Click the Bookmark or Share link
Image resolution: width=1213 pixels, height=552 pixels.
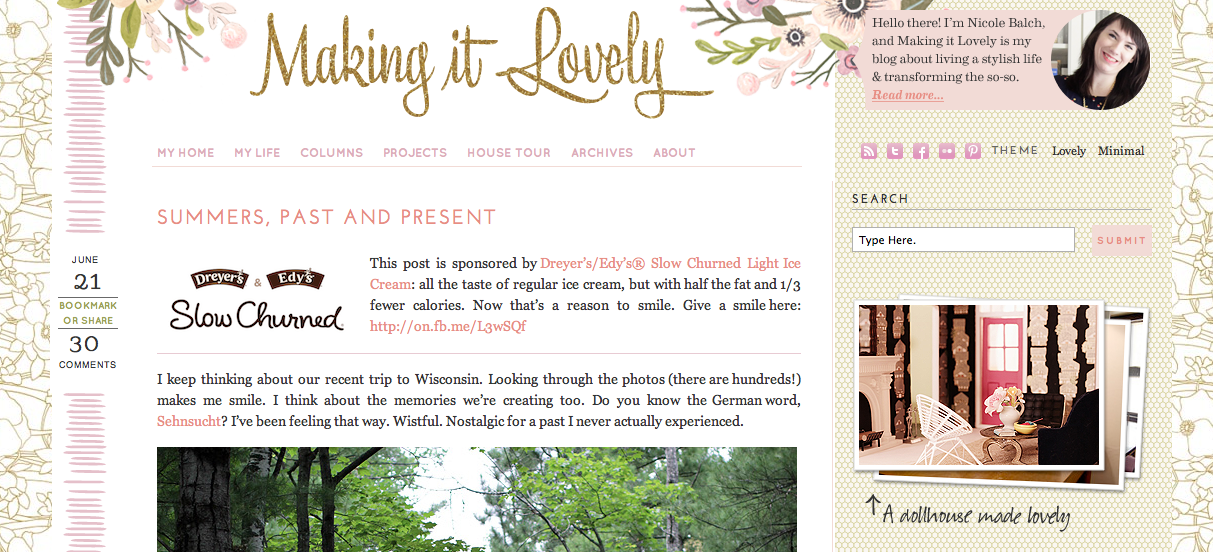click(88, 313)
